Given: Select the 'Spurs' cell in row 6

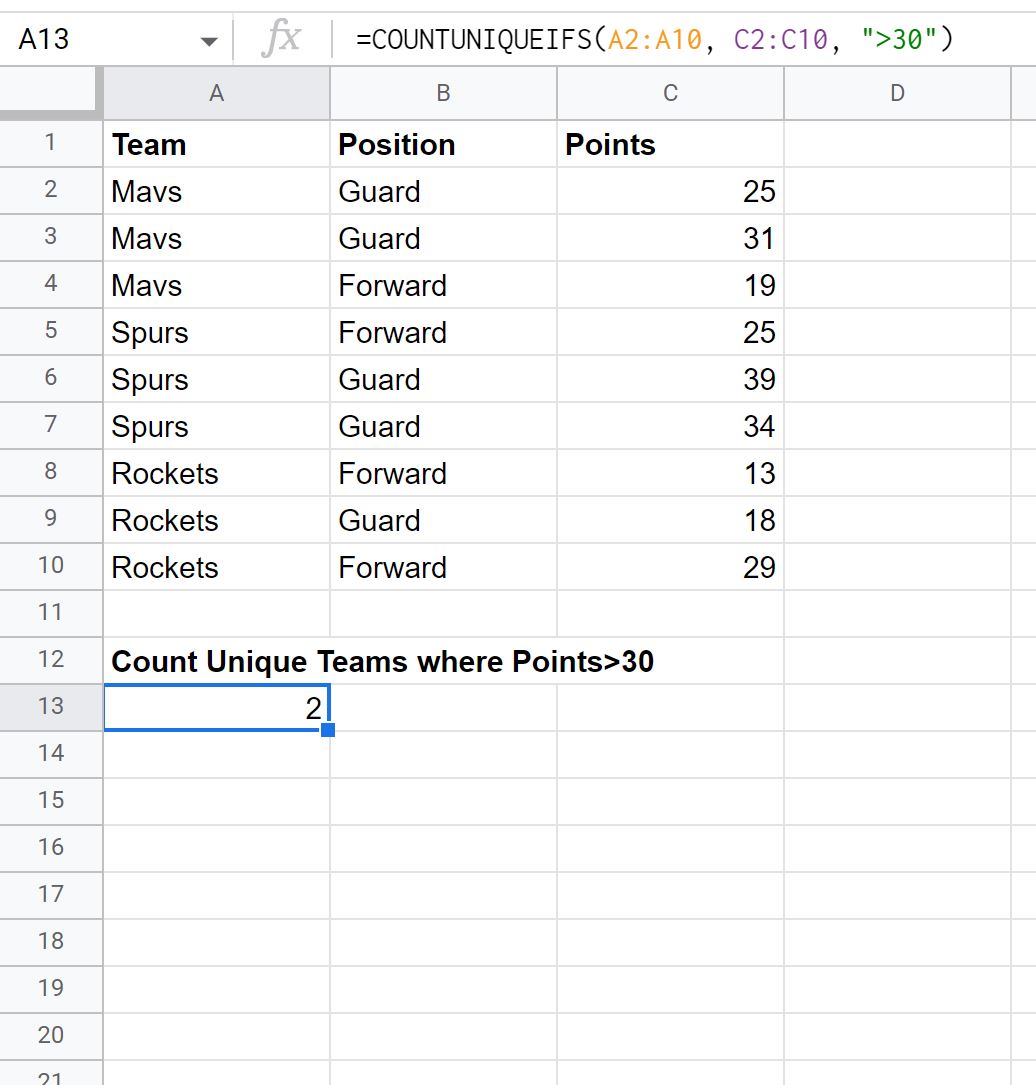Looking at the screenshot, I should click(x=216, y=379).
